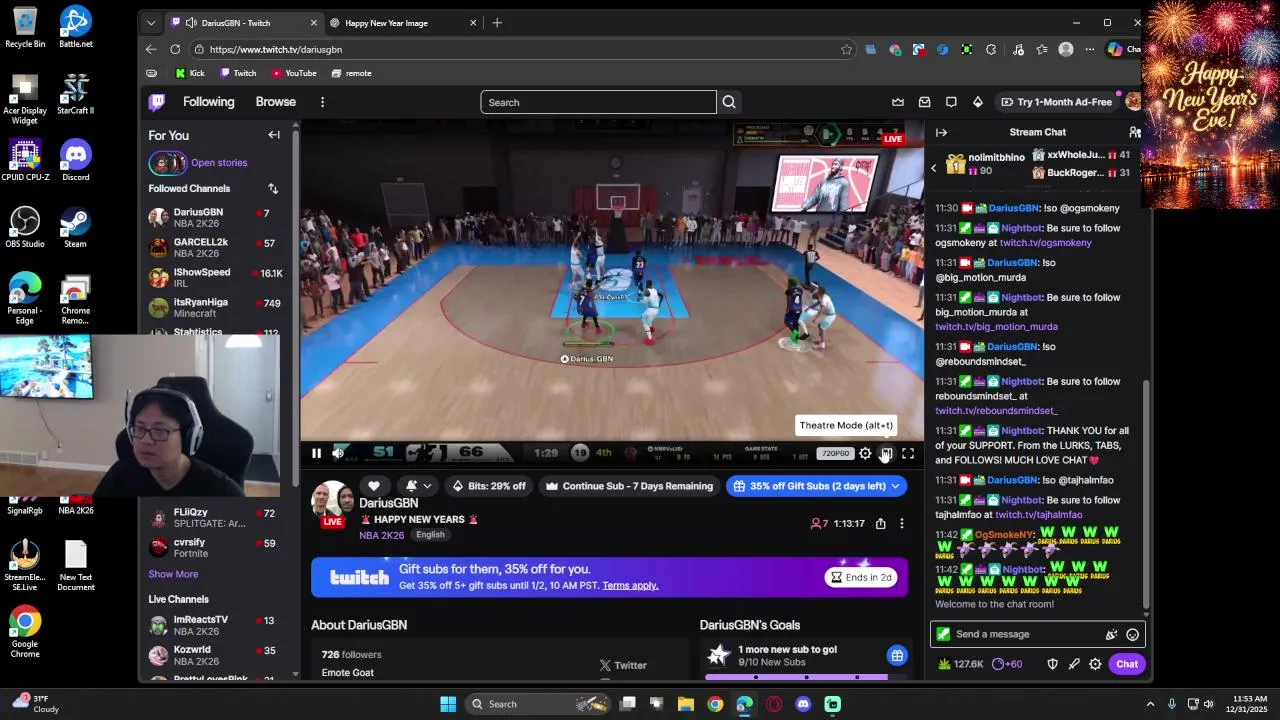Screen dimensions: 1280x720
Task: Open Prime Loot crown icon
Action: [x=898, y=102]
